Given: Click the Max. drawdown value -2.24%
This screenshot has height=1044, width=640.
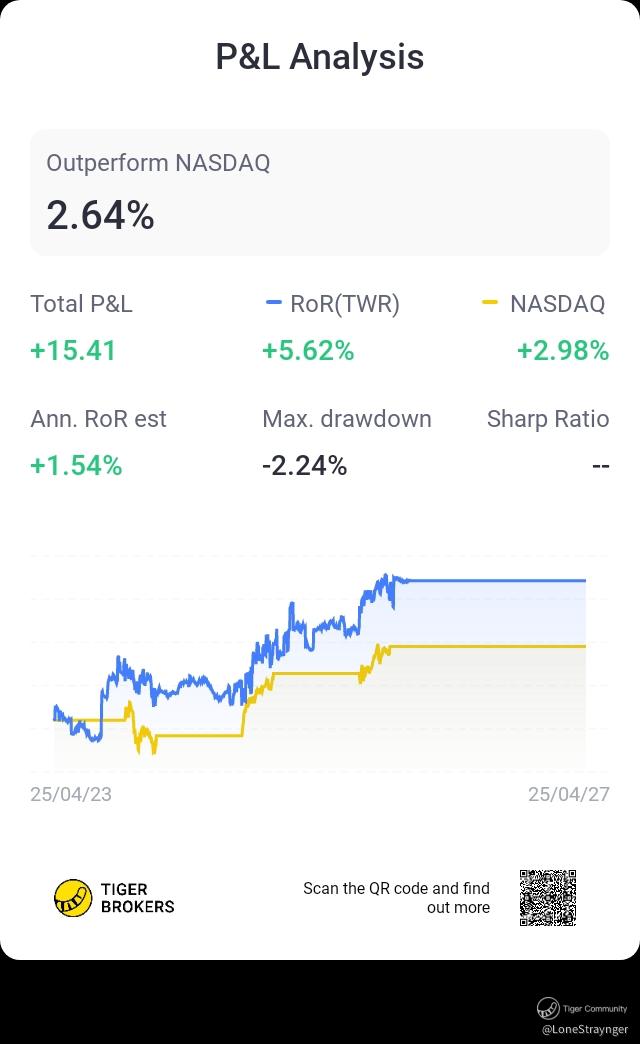Looking at the screenshot, I should click(x=304, y=465).
